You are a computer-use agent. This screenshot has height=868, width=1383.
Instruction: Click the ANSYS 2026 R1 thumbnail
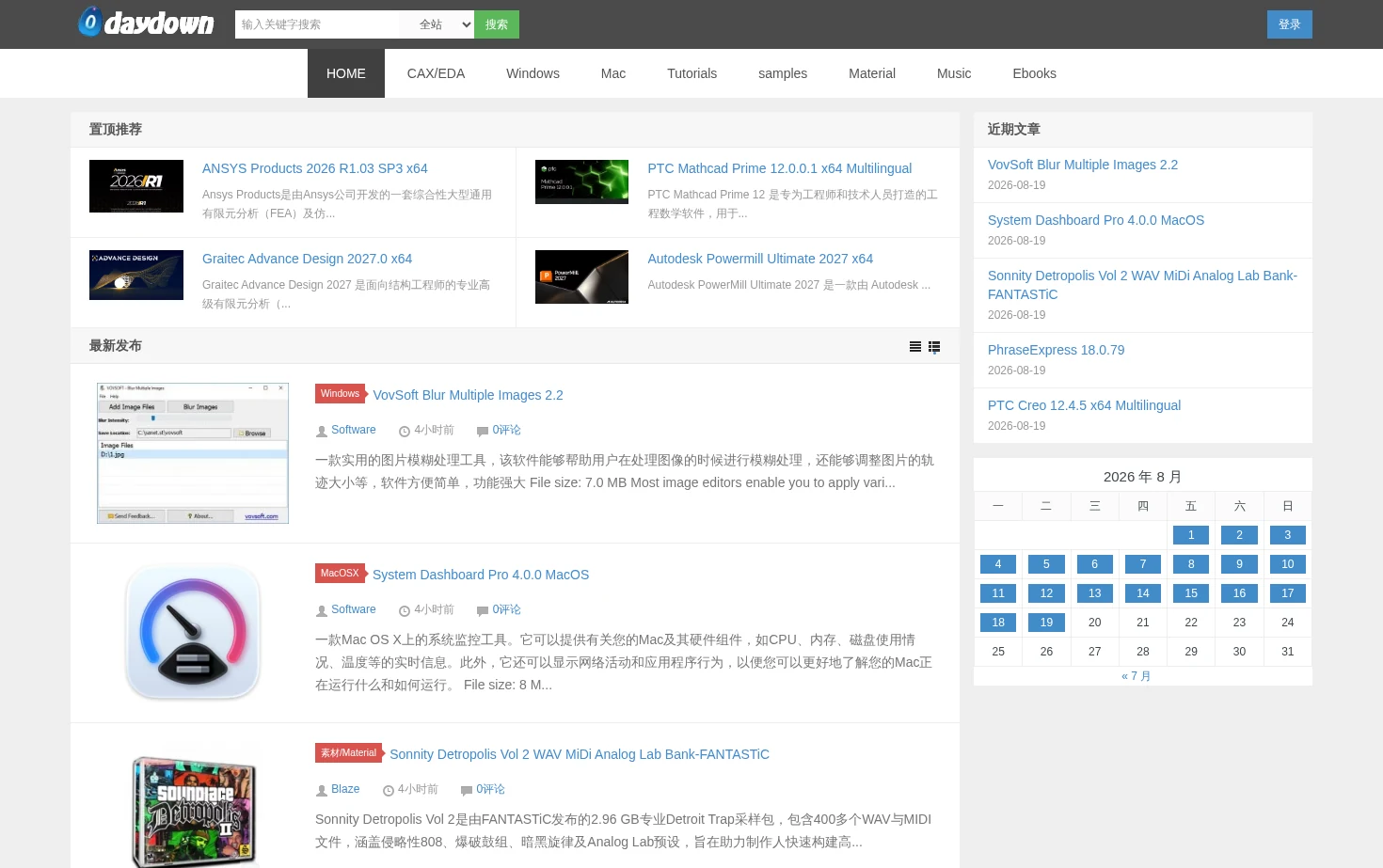[x=136, y=186]
